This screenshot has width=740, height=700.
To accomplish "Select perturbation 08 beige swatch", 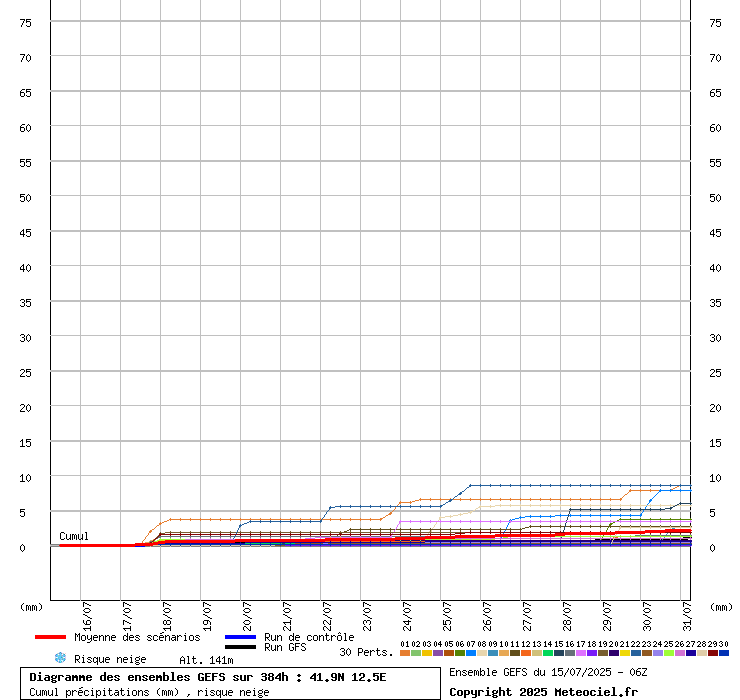I will tap(482, 653).
